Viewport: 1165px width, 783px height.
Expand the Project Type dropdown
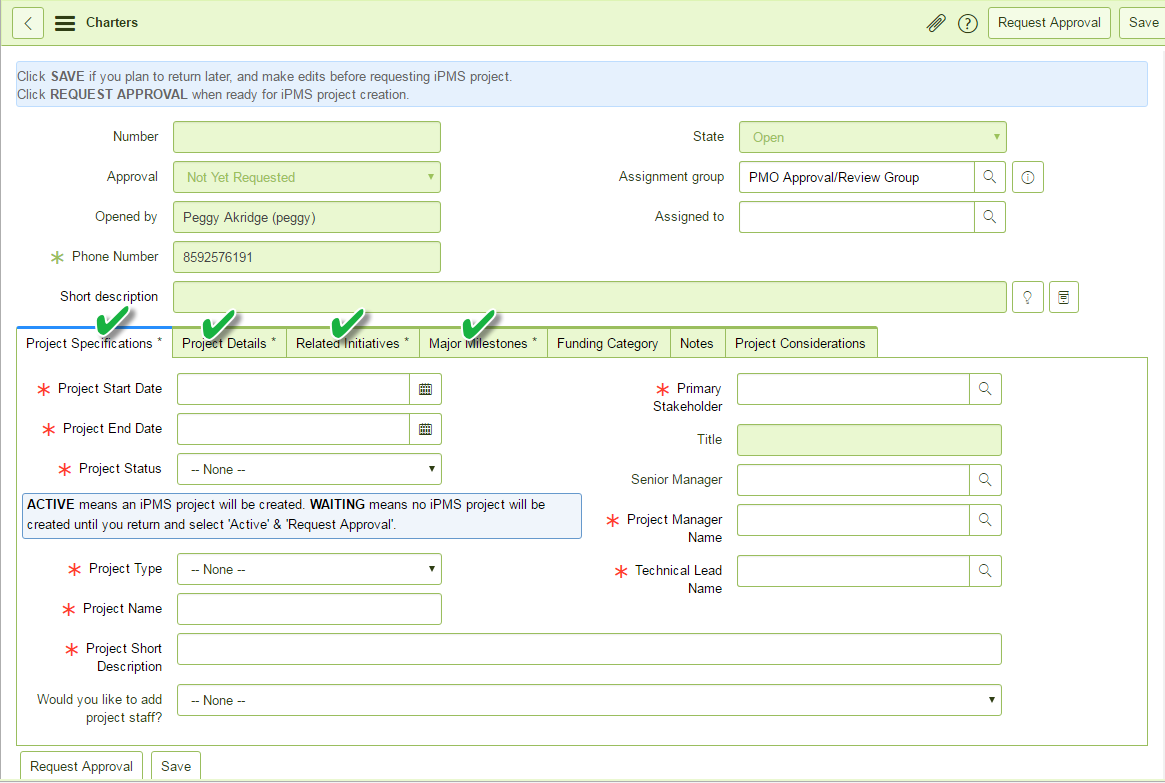pyautogui.click(x=309, y=568)
